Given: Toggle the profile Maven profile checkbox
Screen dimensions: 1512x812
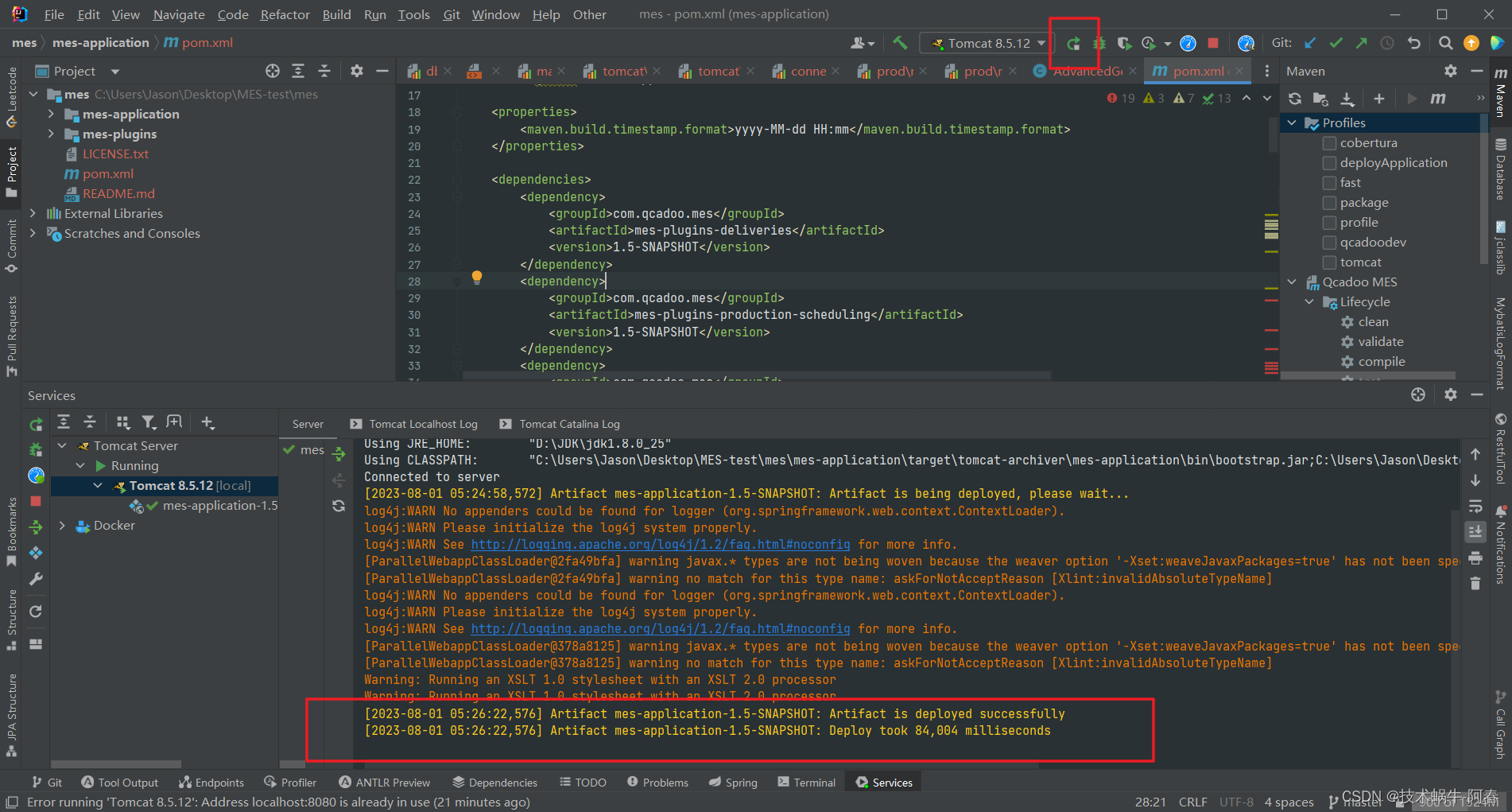Looking at the screenshot, I should coord(1329,223).
